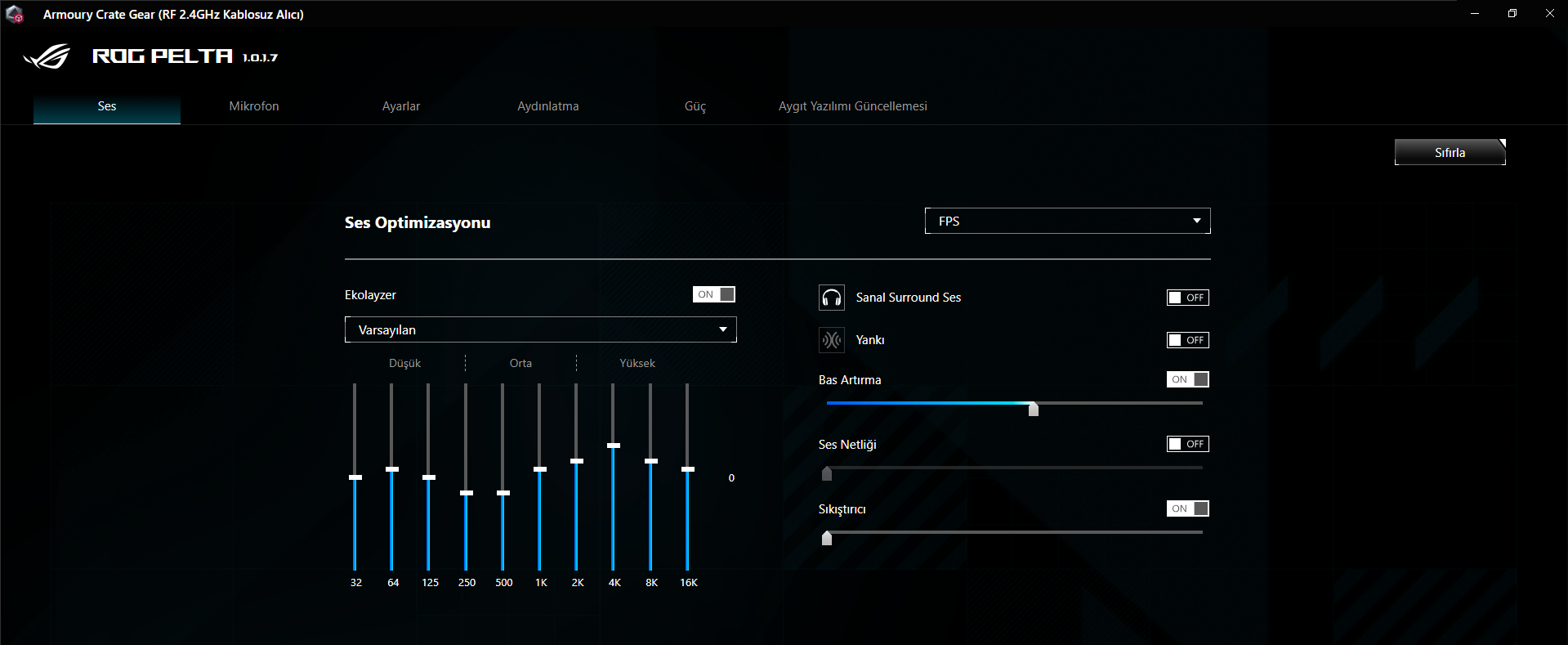Screen dimensions: 1568x645
Task: Click the Ses Optimizasyonu heading
Action: 418,222
